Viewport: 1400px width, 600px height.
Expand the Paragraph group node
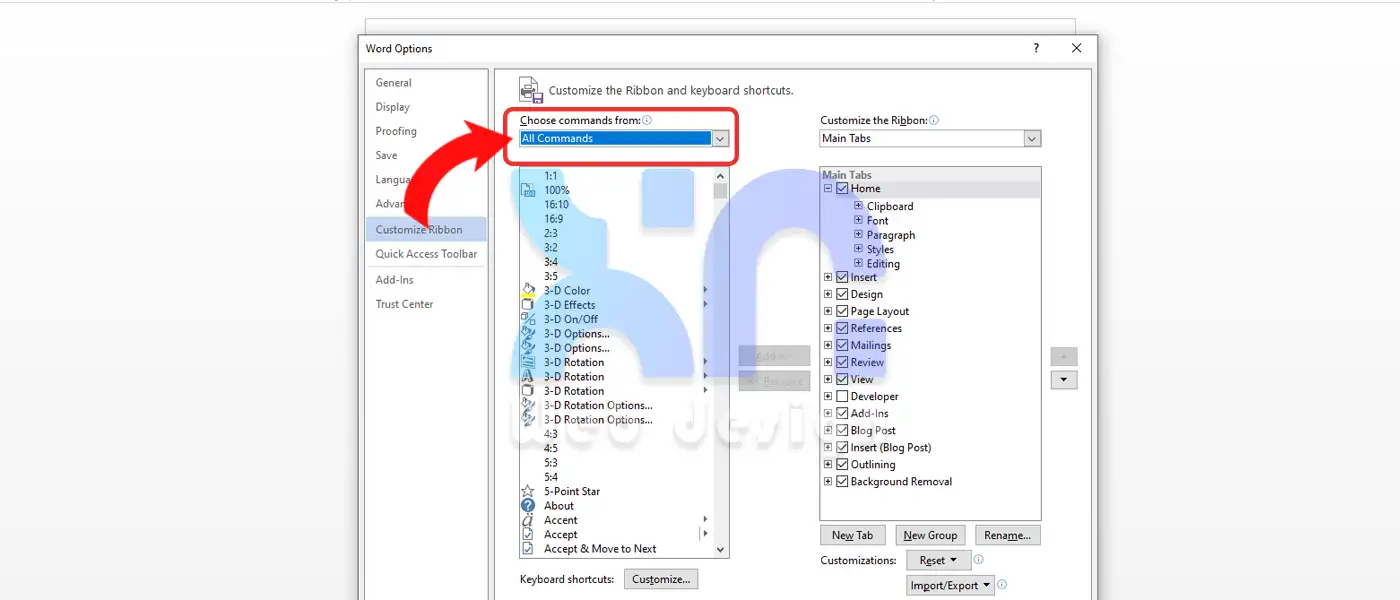click(859, 235)
